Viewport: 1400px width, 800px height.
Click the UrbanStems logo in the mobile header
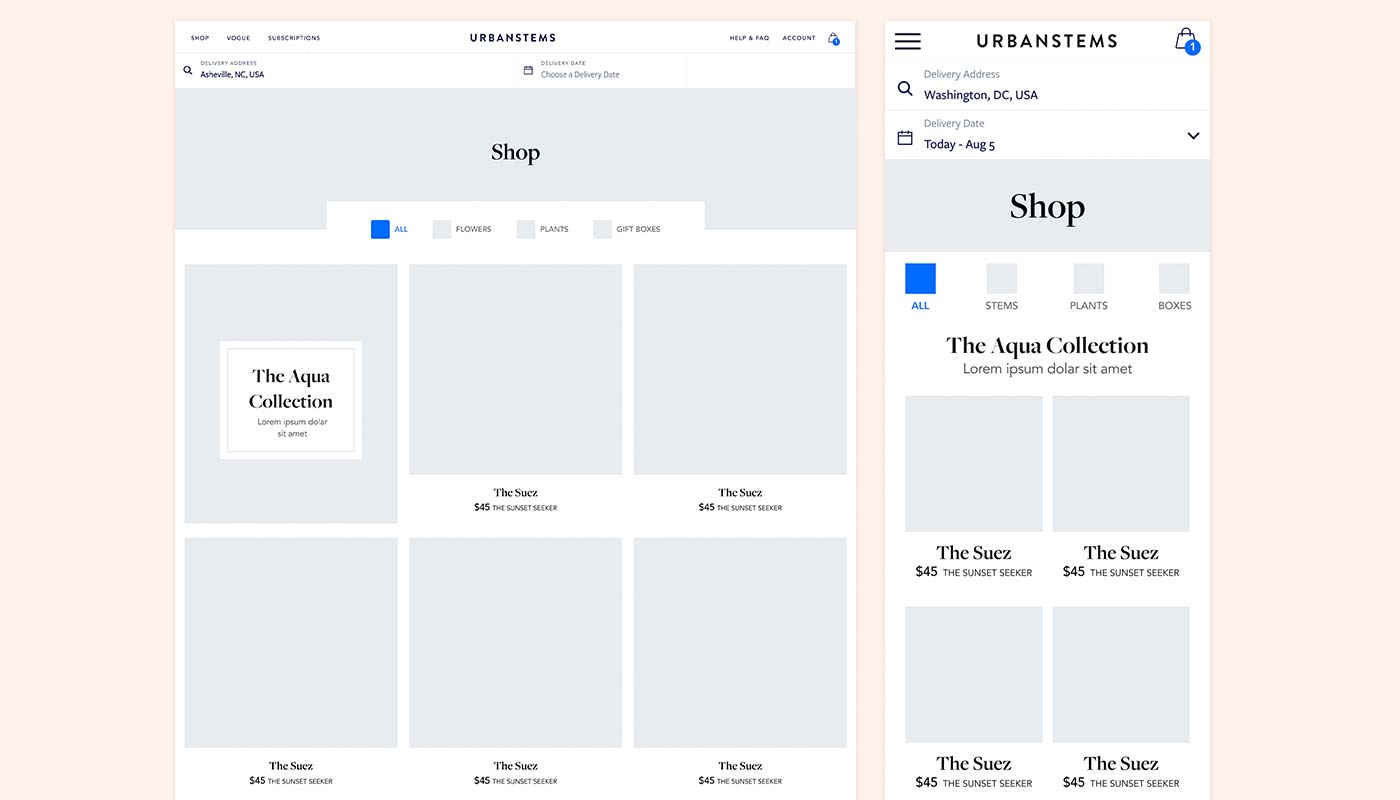click(1047, 41)
